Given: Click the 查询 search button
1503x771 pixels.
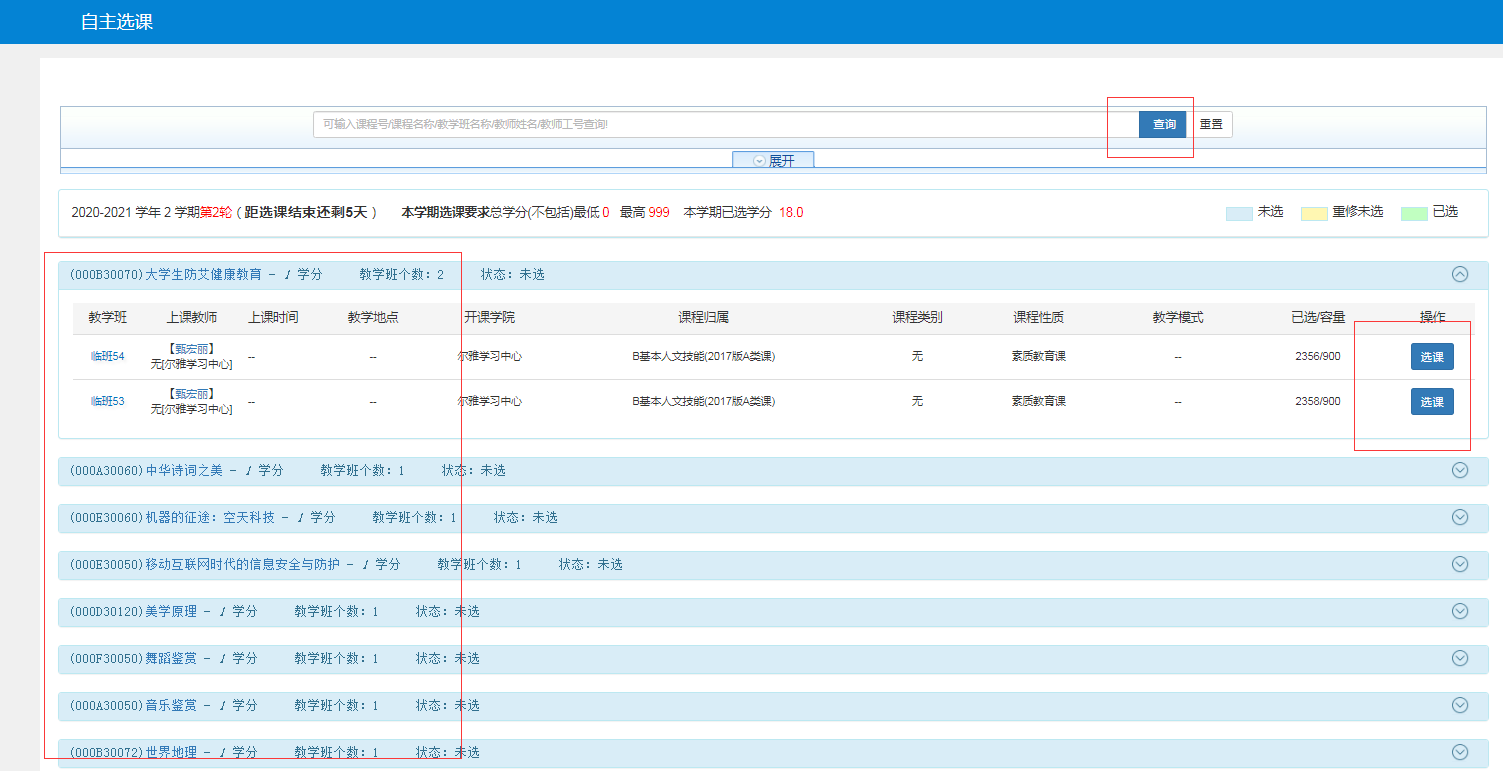Looking at the screenshot, I should pyautogui.click(x=1163, y=125).
